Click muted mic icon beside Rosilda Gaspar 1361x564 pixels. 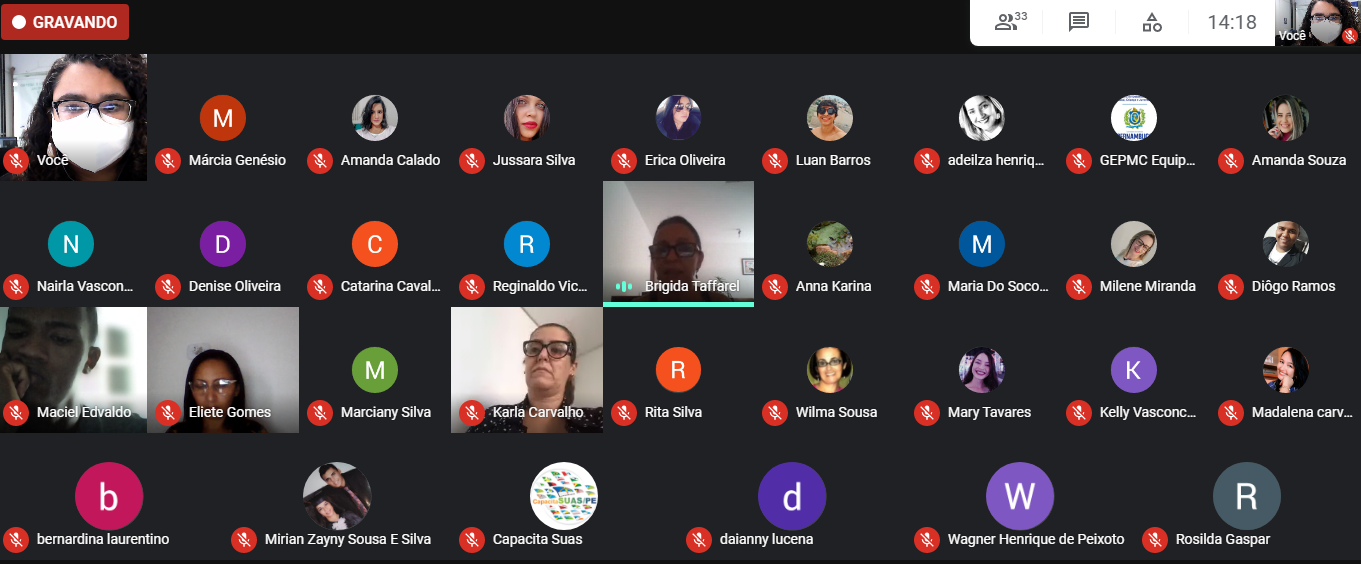[1155, 539]
